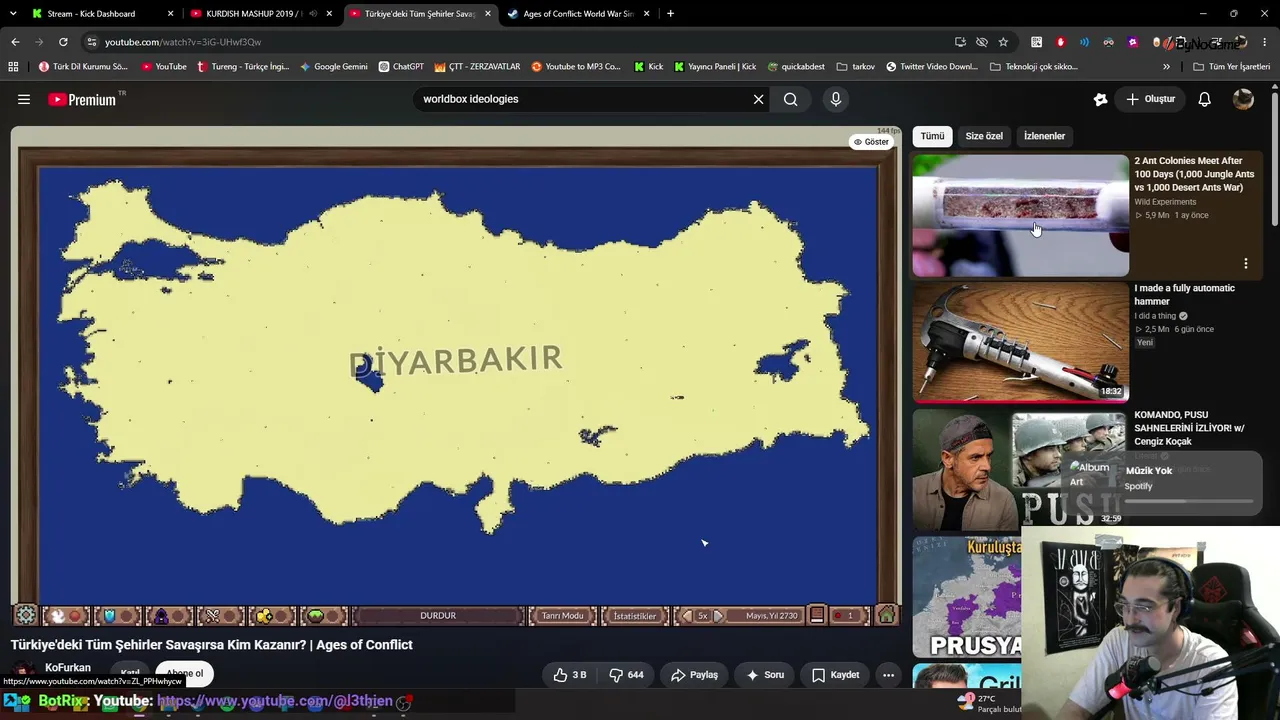The height and width of the screenshot is (720, 1280).
Task: Save the video with Kaydet
Action: click(x=835, y=675)
